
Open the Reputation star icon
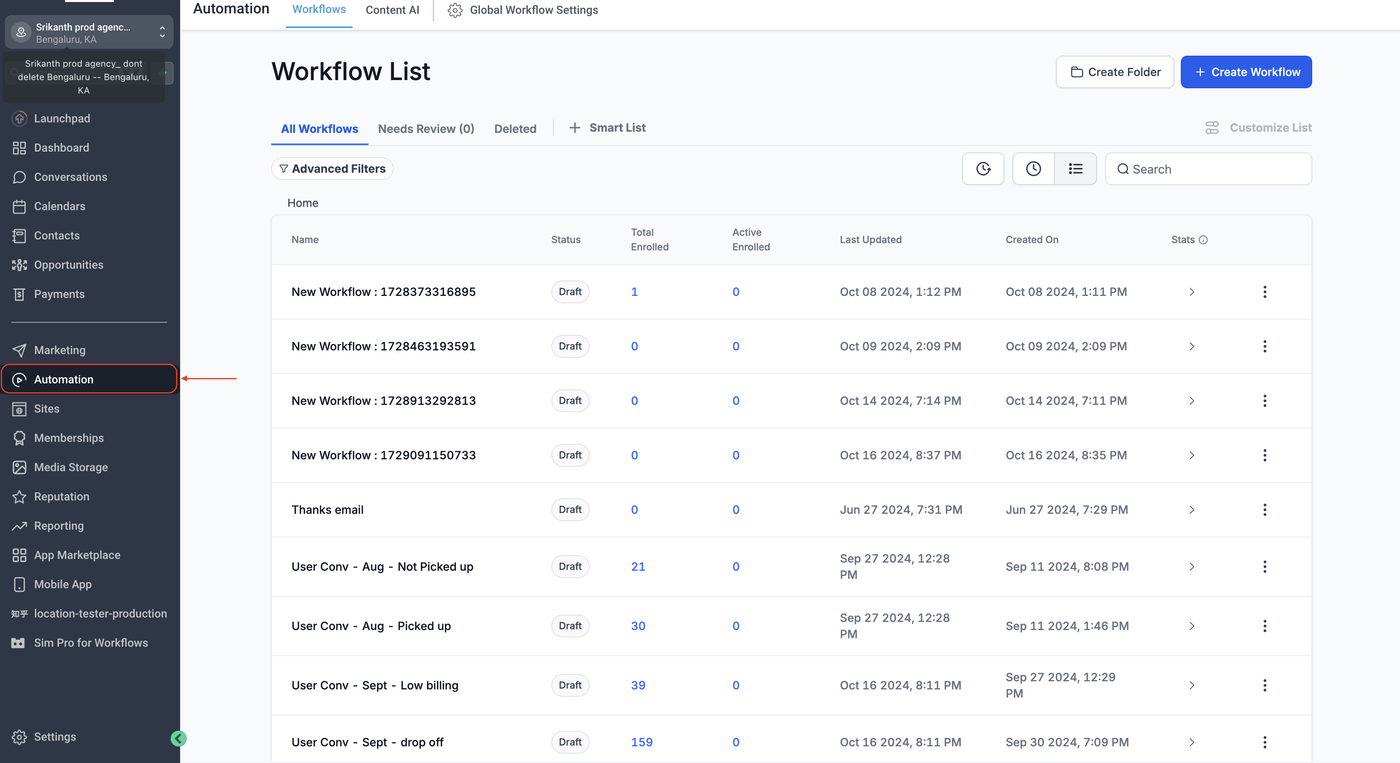click(19, 497)
